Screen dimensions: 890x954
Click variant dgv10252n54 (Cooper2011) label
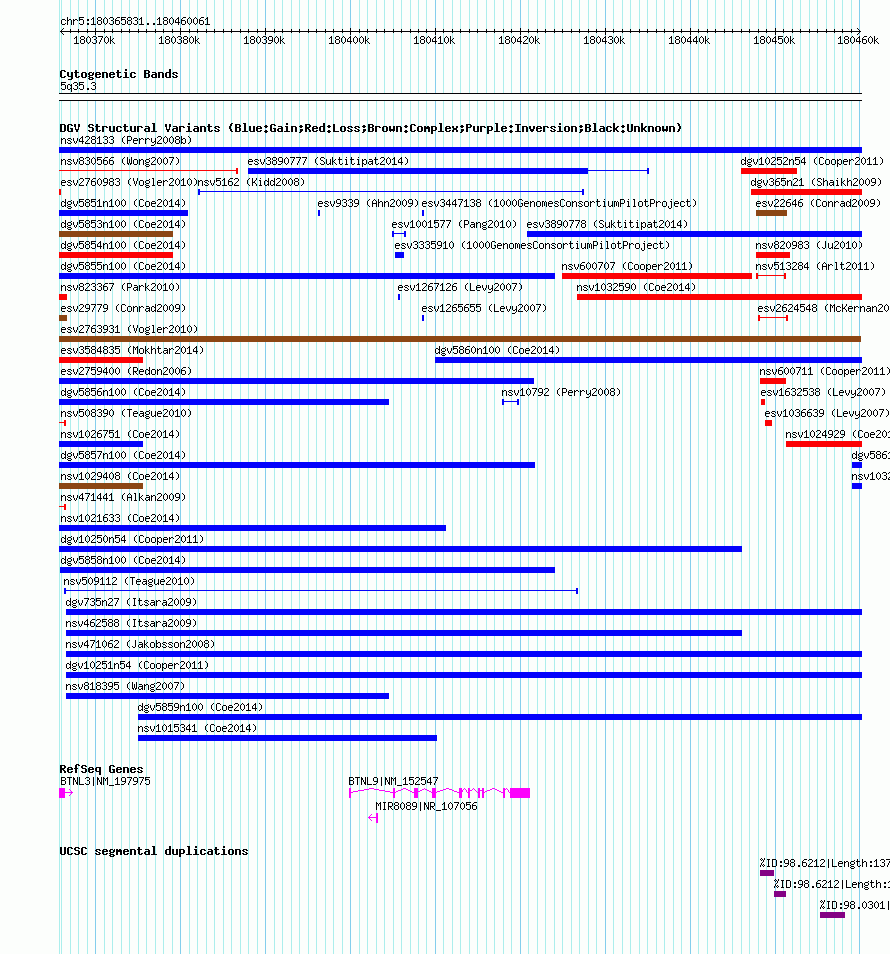[812, 161]
